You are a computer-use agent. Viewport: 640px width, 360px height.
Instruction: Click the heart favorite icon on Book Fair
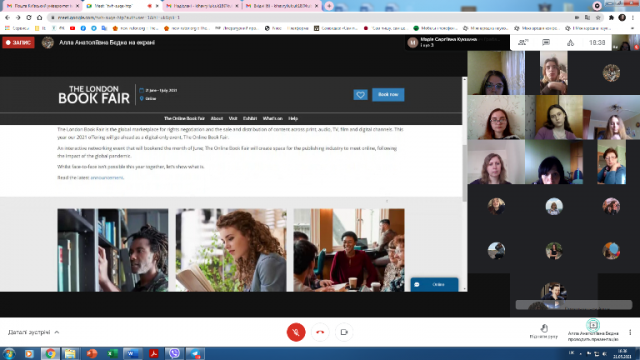point(360,95)
